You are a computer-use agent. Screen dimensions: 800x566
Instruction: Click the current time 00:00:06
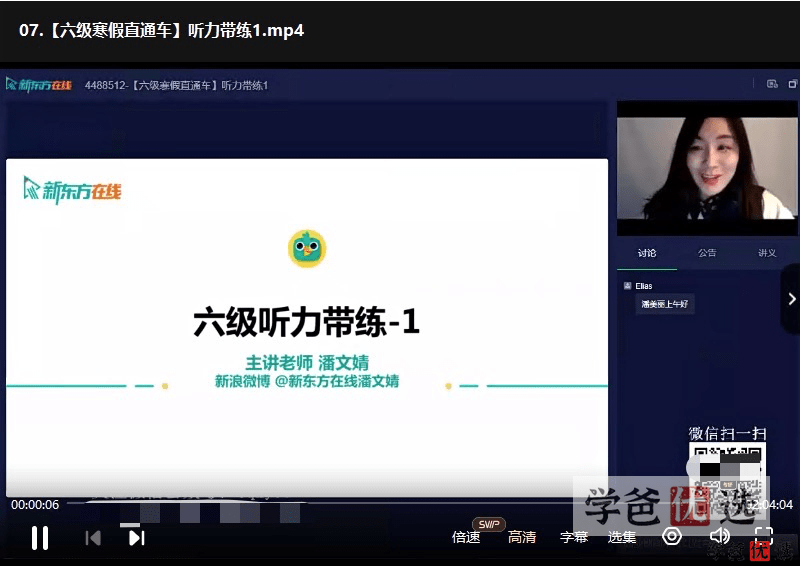tap(35, 505)
